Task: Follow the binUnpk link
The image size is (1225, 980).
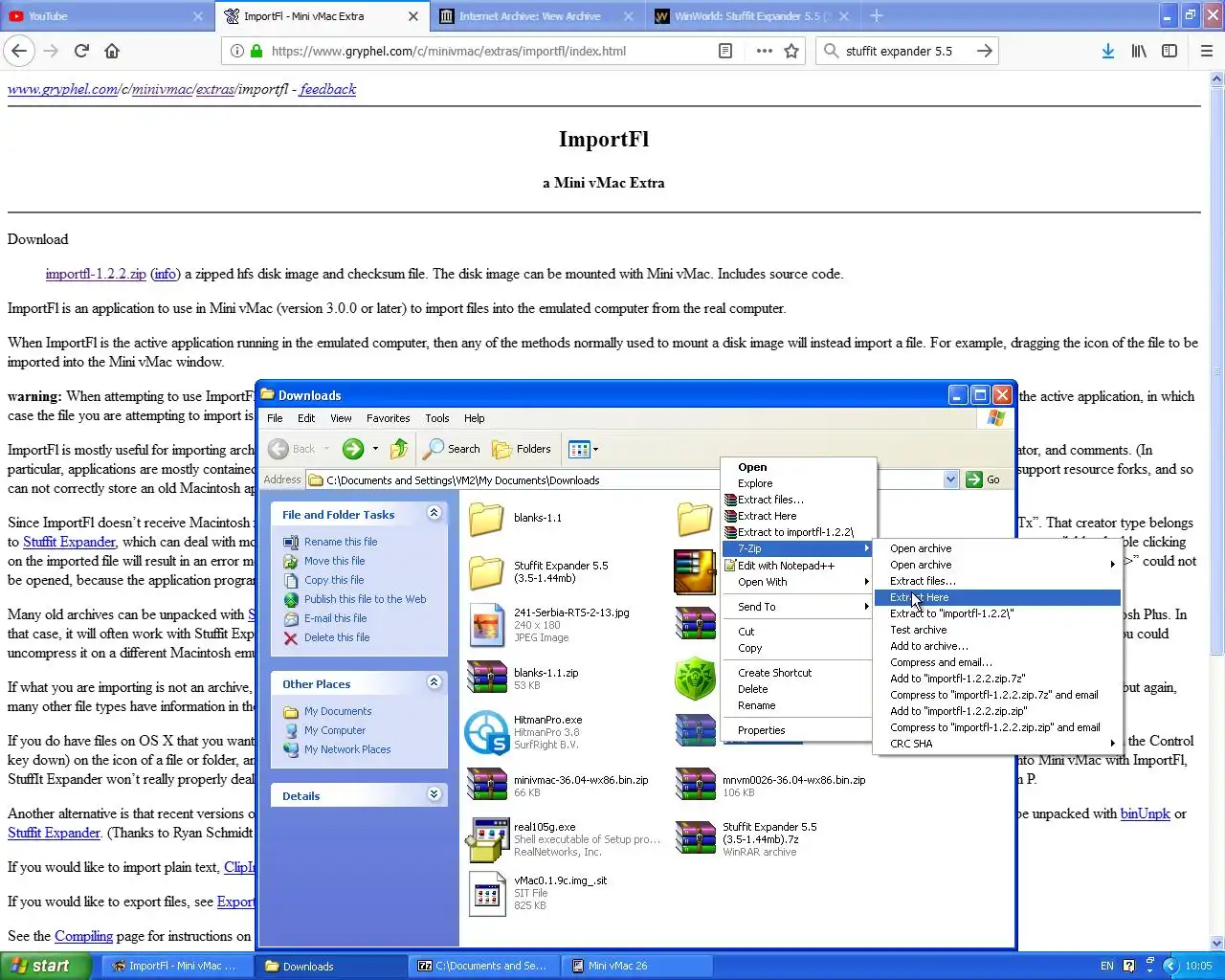Action: pos(1146,813)
